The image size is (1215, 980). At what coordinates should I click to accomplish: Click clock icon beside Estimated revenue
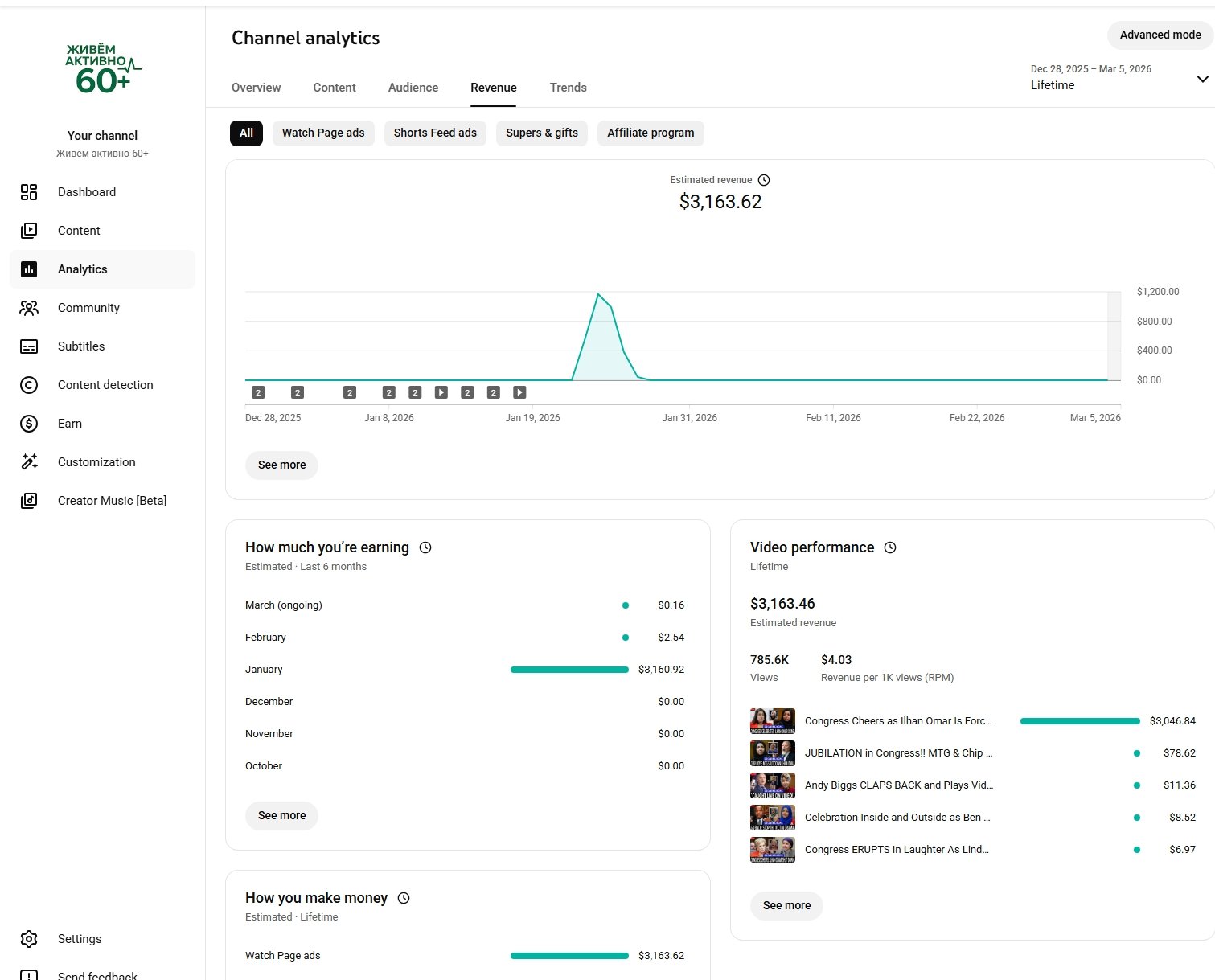pyautogui.click(x=764, y=180)
